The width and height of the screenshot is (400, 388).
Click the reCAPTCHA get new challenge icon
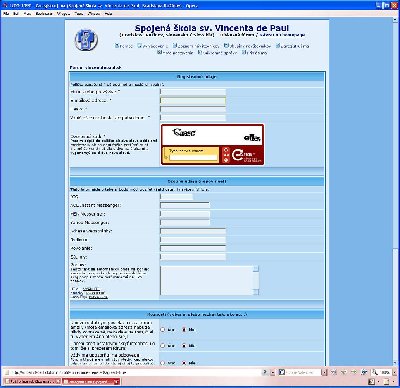226,150
